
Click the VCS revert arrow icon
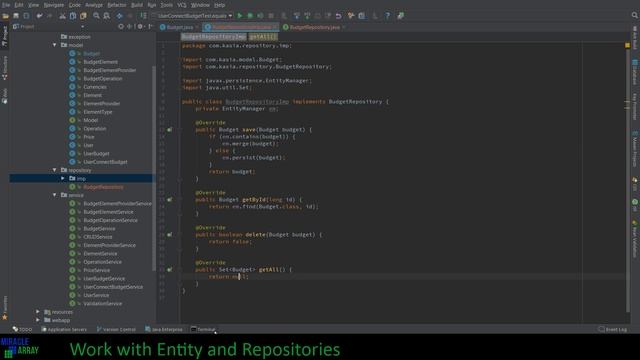pos(338,16)
